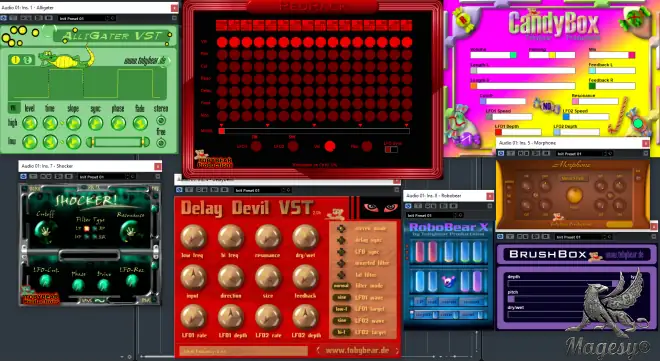Click the LFO1 knob in red sequencer plugin
This screenshot has height=361, width=660.
click(256, 146)
